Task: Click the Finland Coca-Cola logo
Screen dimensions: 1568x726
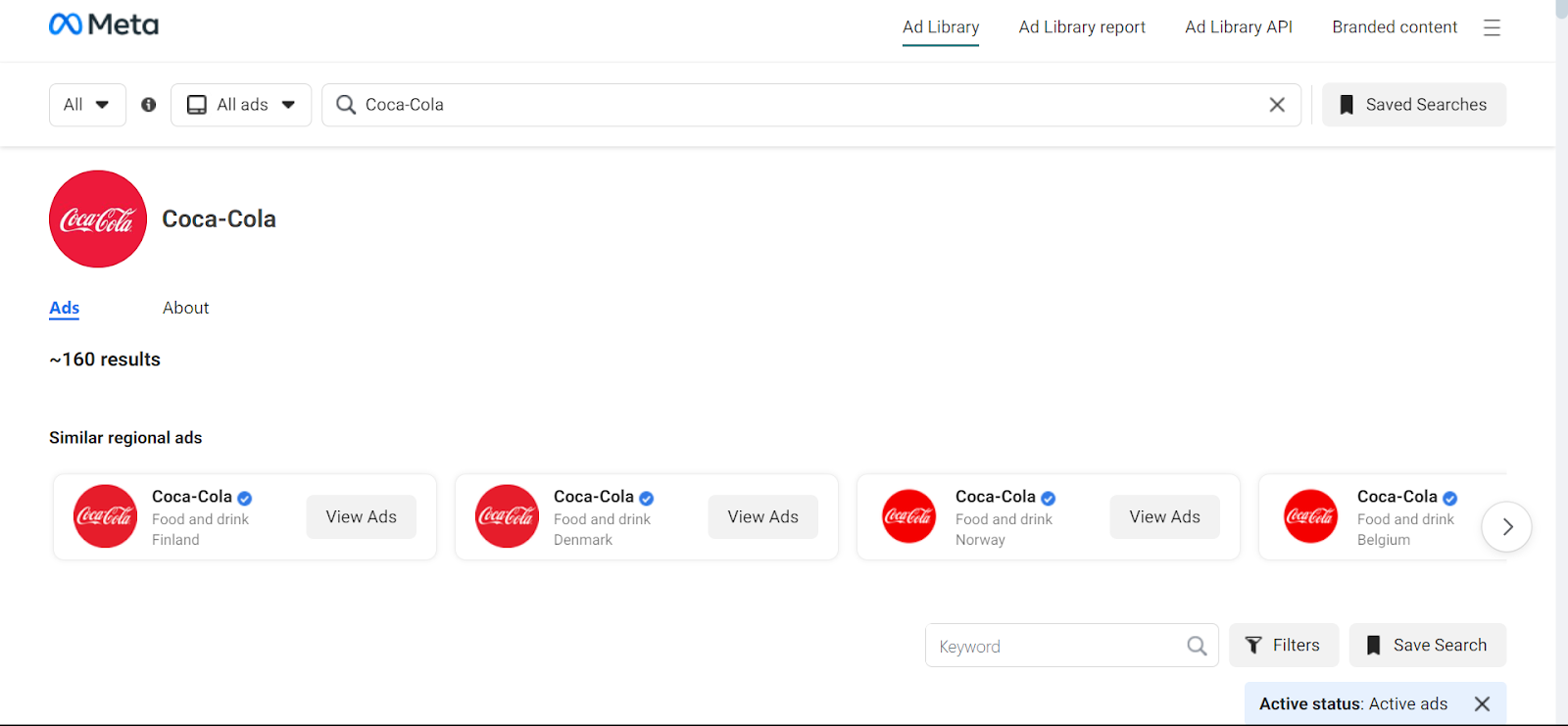Action: pyautogui.click(x=105, y=516)
